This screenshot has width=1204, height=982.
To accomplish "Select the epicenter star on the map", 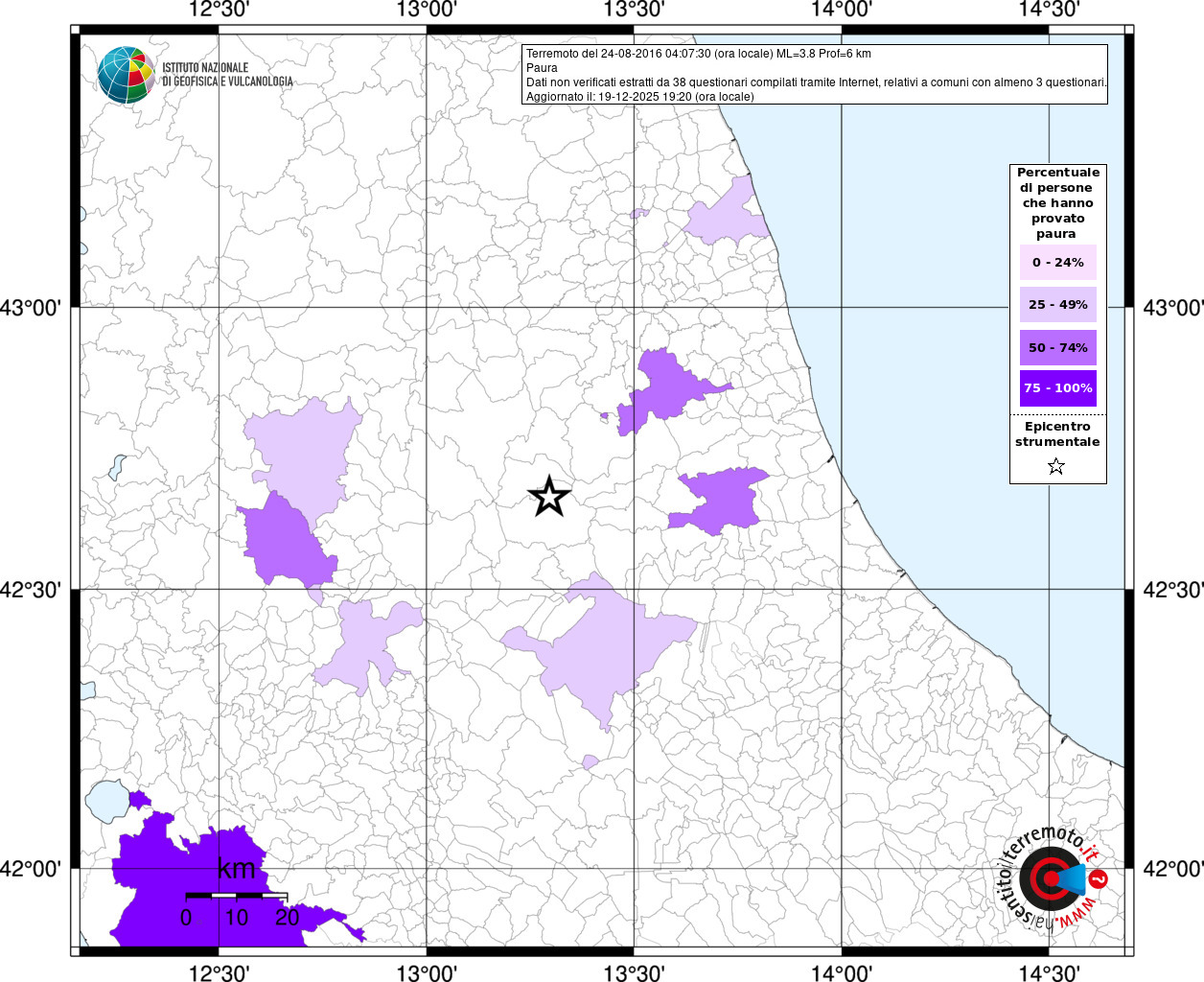I will pyautogui.click(x=549, y=497).
